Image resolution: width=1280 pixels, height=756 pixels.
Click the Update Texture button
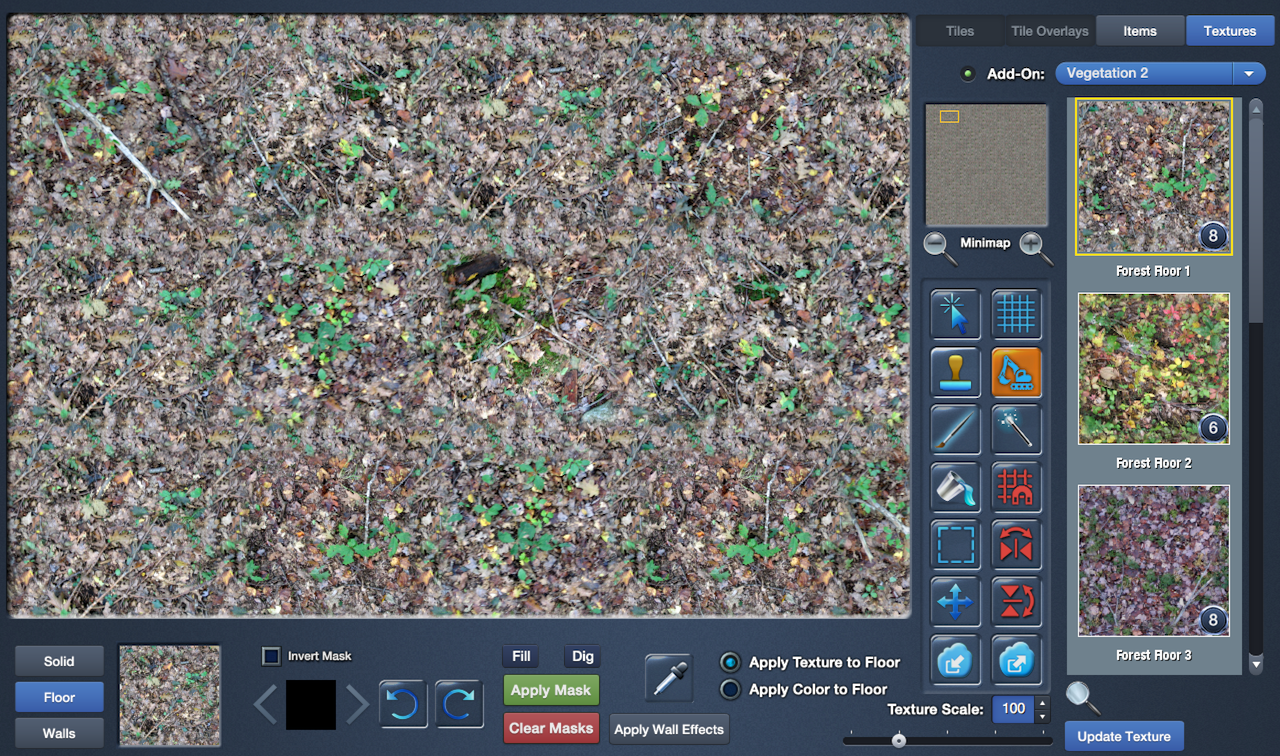click(x=1123, y=736)
